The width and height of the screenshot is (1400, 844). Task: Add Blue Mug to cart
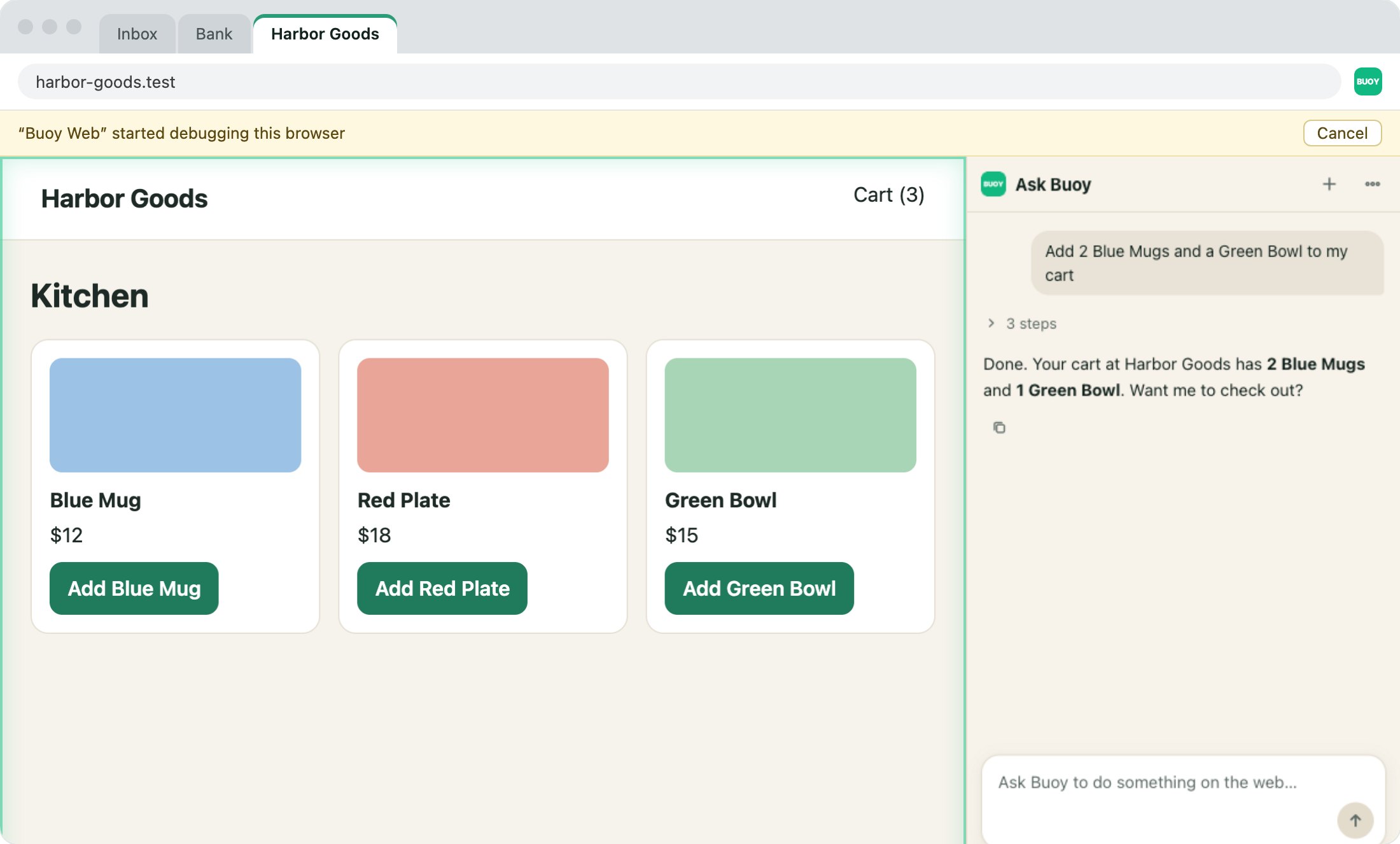pyautogui.click(x=134, y=588)
